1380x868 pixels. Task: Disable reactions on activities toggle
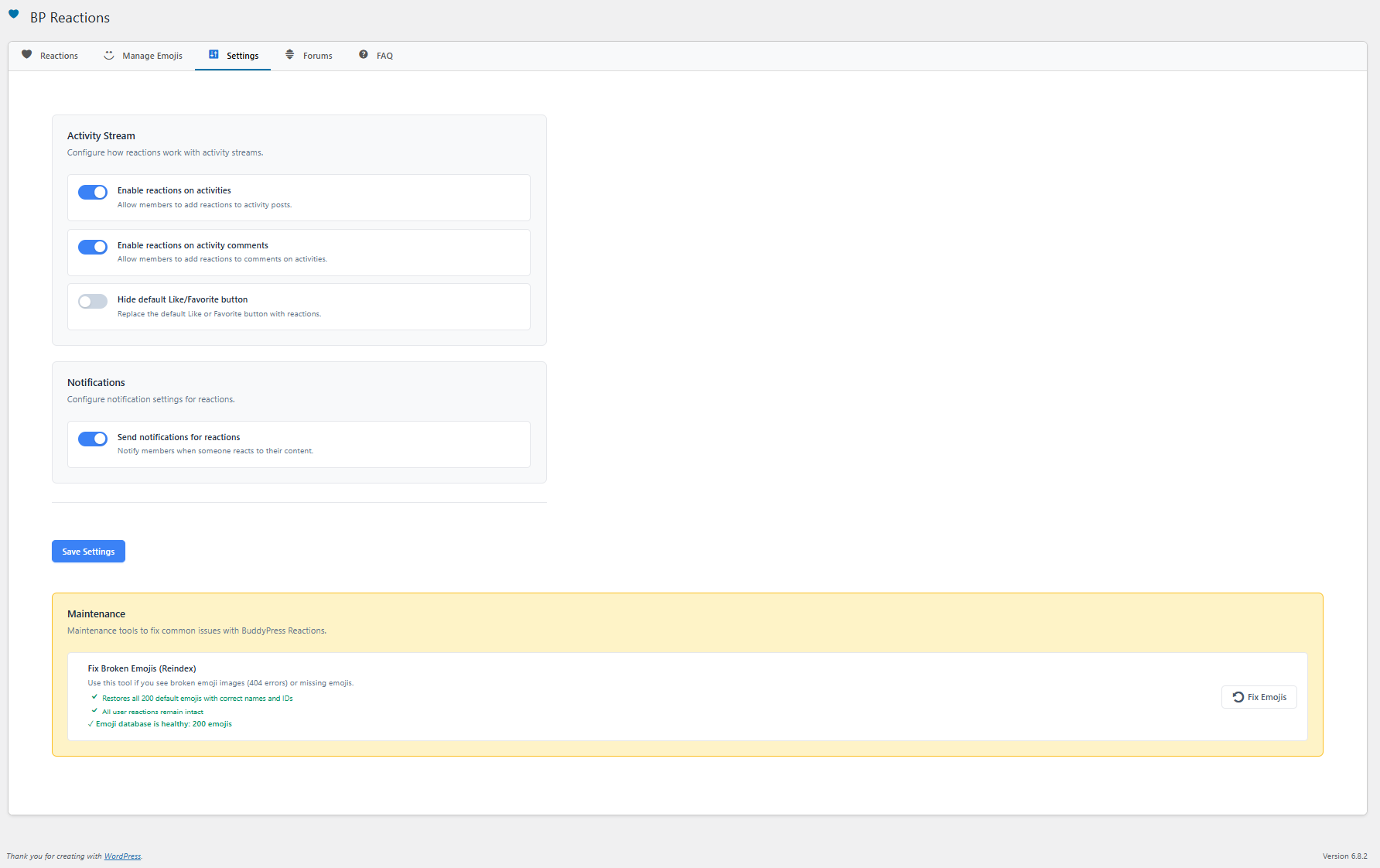(x=93, y=192)
